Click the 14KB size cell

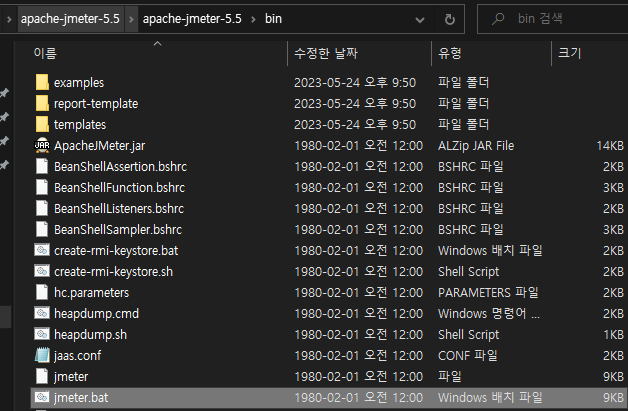point(610,146)
